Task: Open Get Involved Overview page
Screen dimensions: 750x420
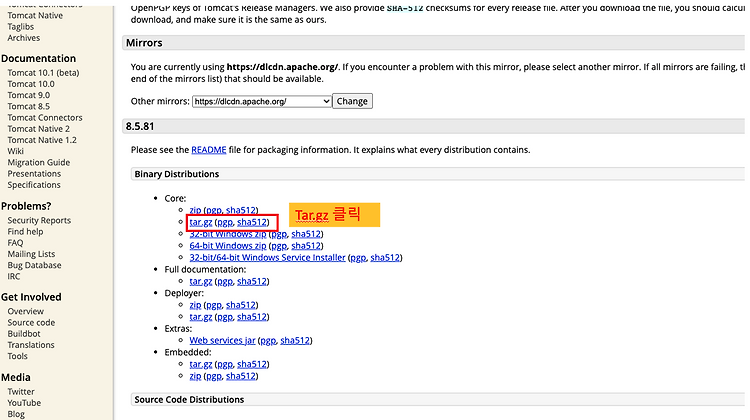Action: coord(25,311)
